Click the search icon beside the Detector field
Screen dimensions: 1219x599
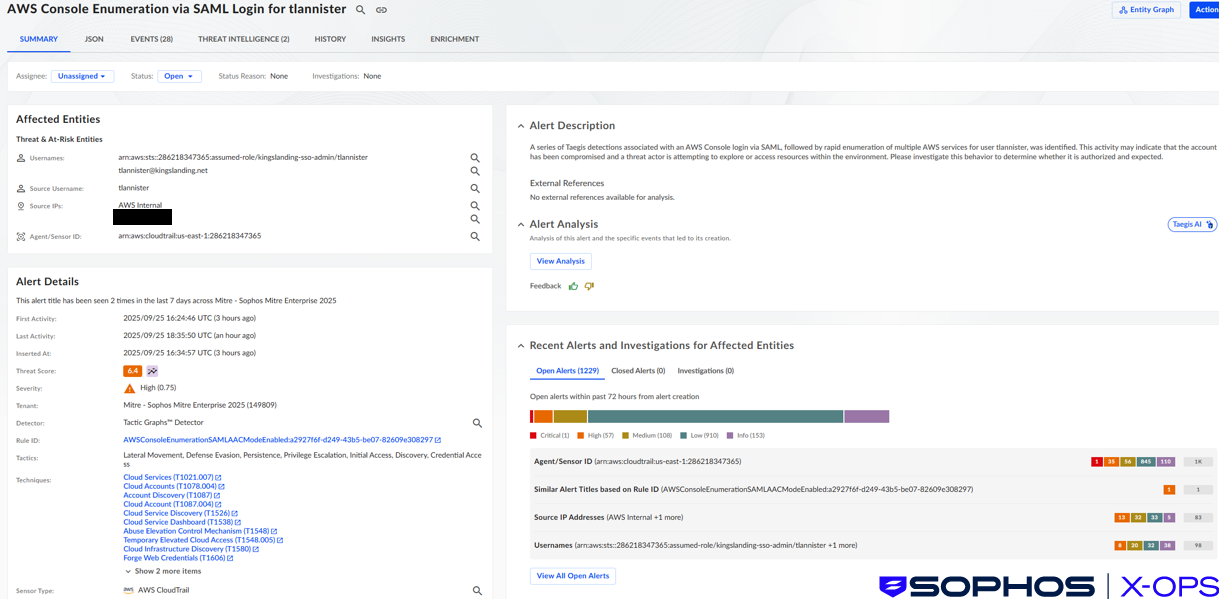click(x=477, y=422)
